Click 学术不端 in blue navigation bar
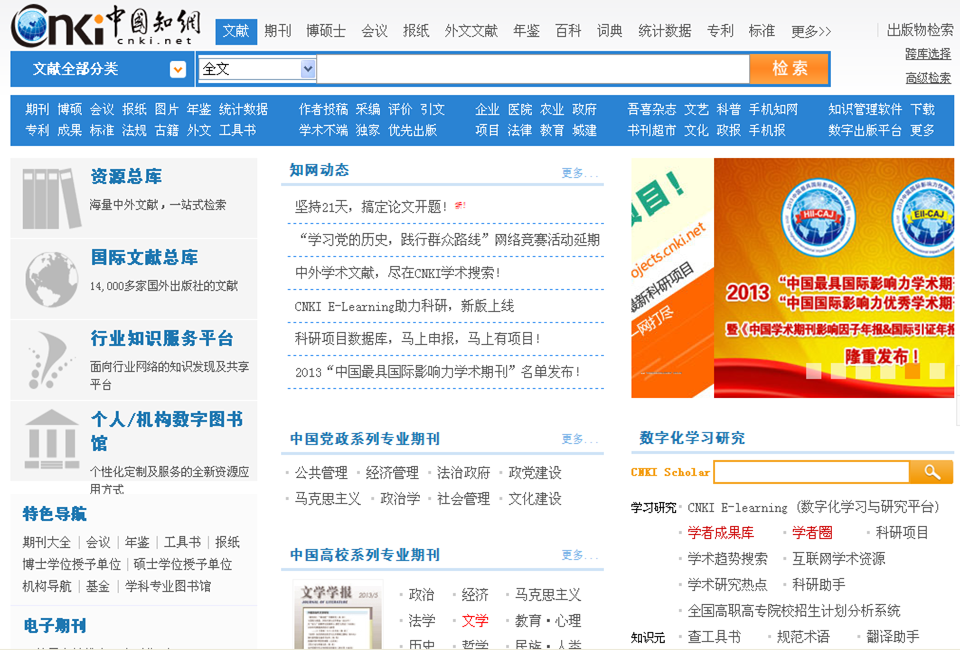The height and width of the screenshot is (650, 960). click(323, 130)
